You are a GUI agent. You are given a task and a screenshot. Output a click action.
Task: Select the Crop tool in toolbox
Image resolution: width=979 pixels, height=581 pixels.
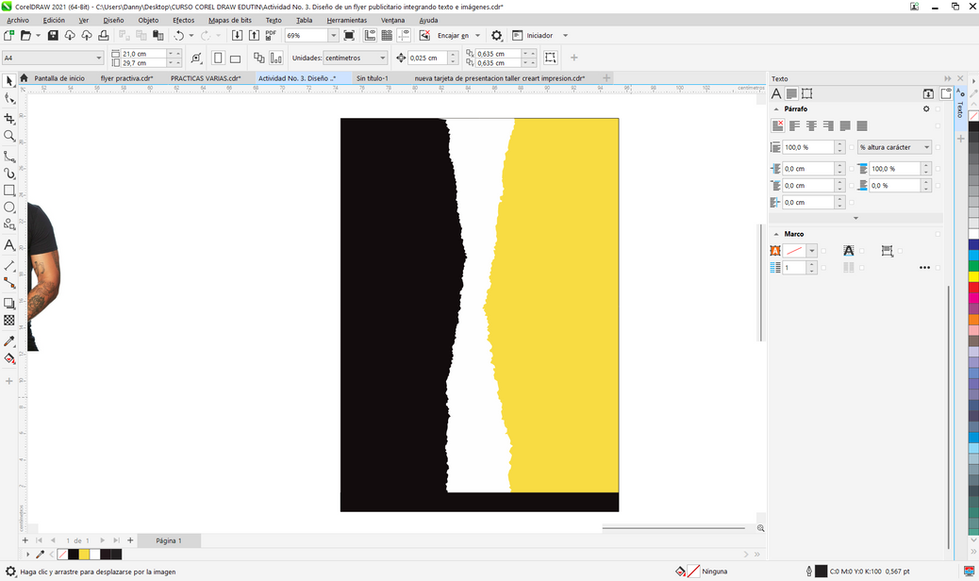click(9, 118)
